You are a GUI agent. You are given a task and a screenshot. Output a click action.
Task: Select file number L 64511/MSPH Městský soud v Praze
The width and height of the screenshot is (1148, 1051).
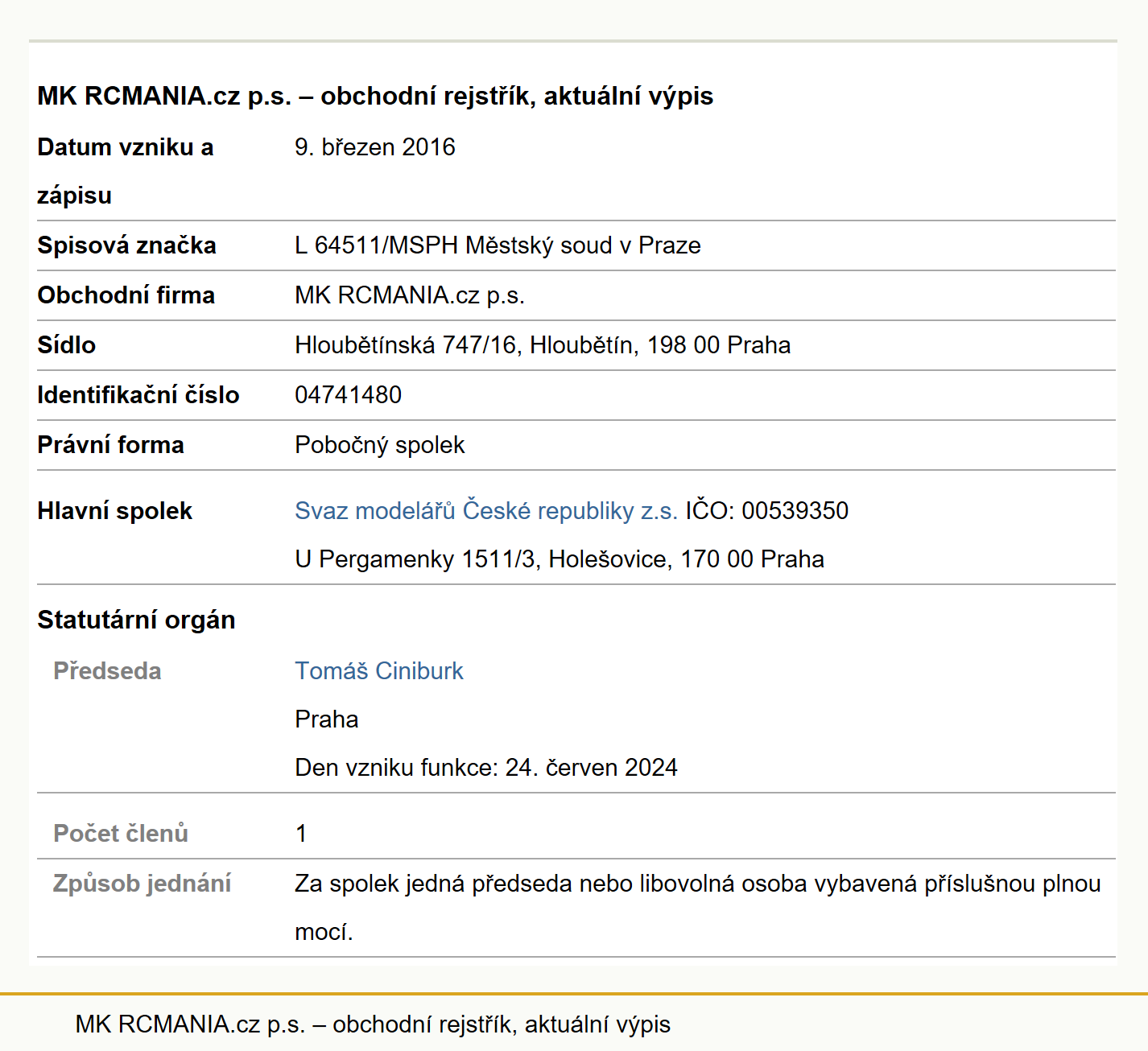498,245
